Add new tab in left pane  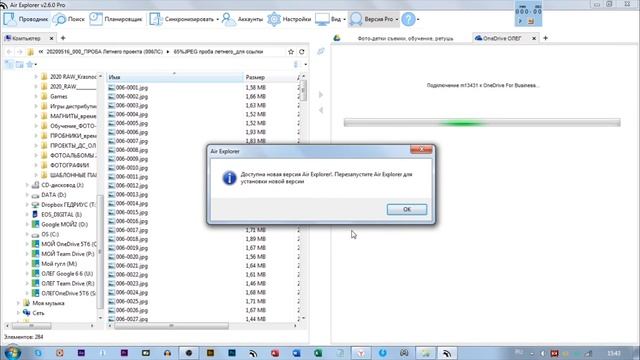tap(63, 38)
